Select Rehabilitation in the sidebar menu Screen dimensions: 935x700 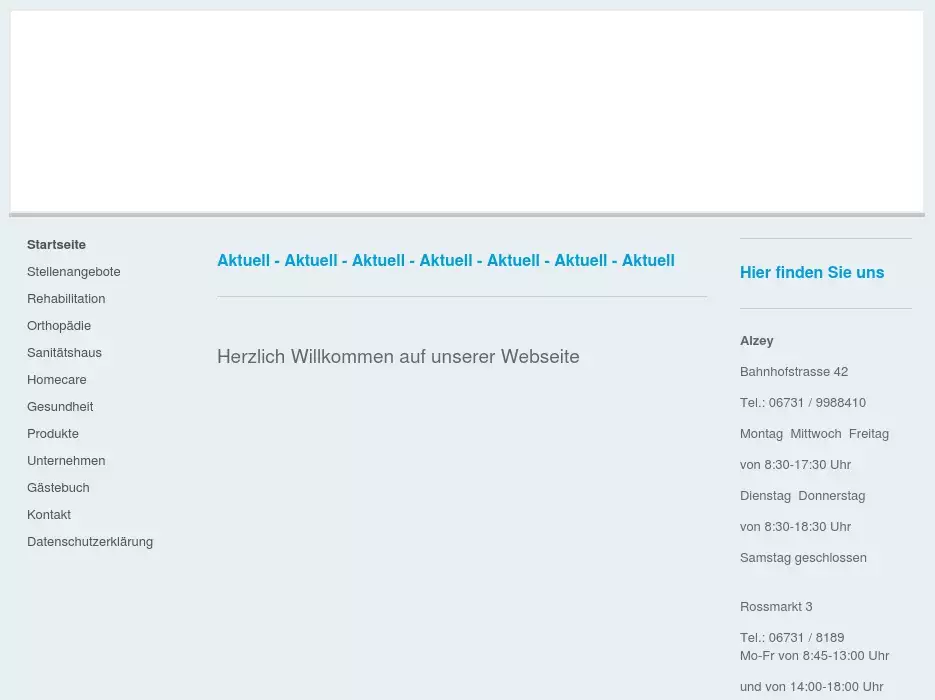click(x=66, y=299)
